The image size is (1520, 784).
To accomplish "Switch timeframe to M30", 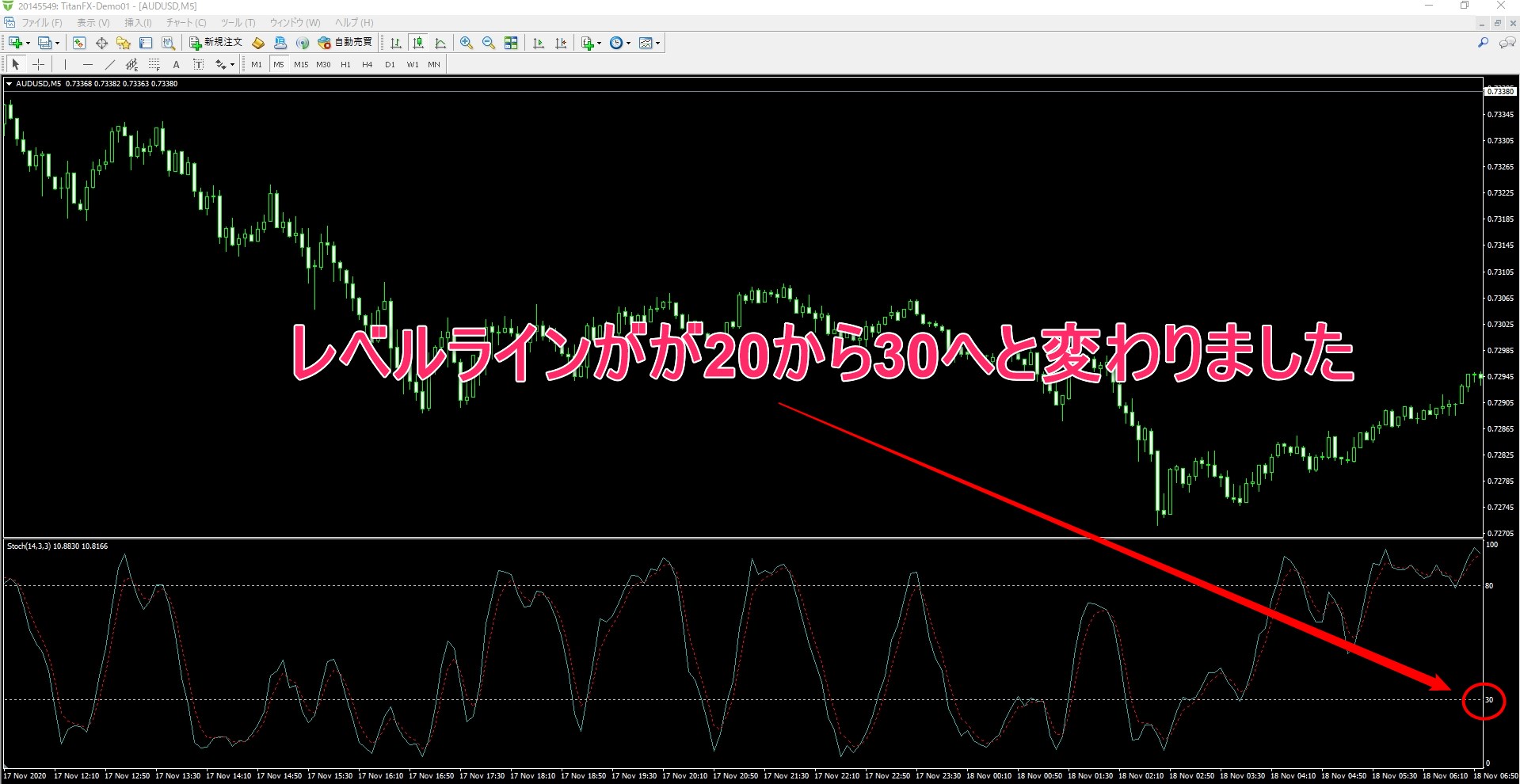I will (323, 64).
